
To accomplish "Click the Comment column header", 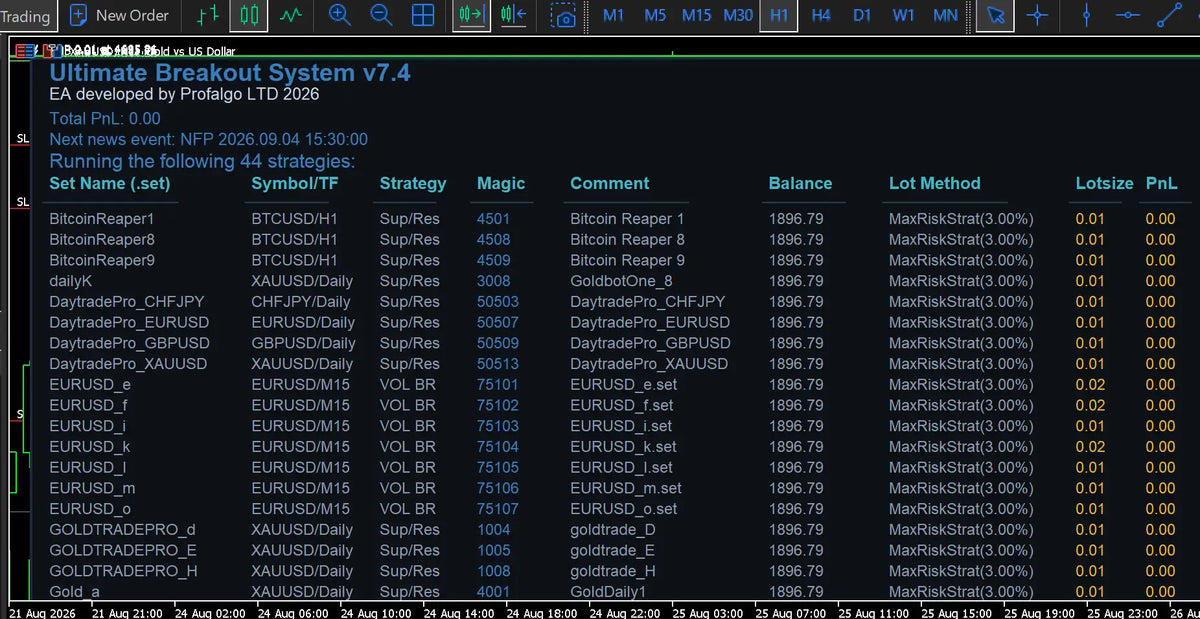I will (x=610, y=183).
